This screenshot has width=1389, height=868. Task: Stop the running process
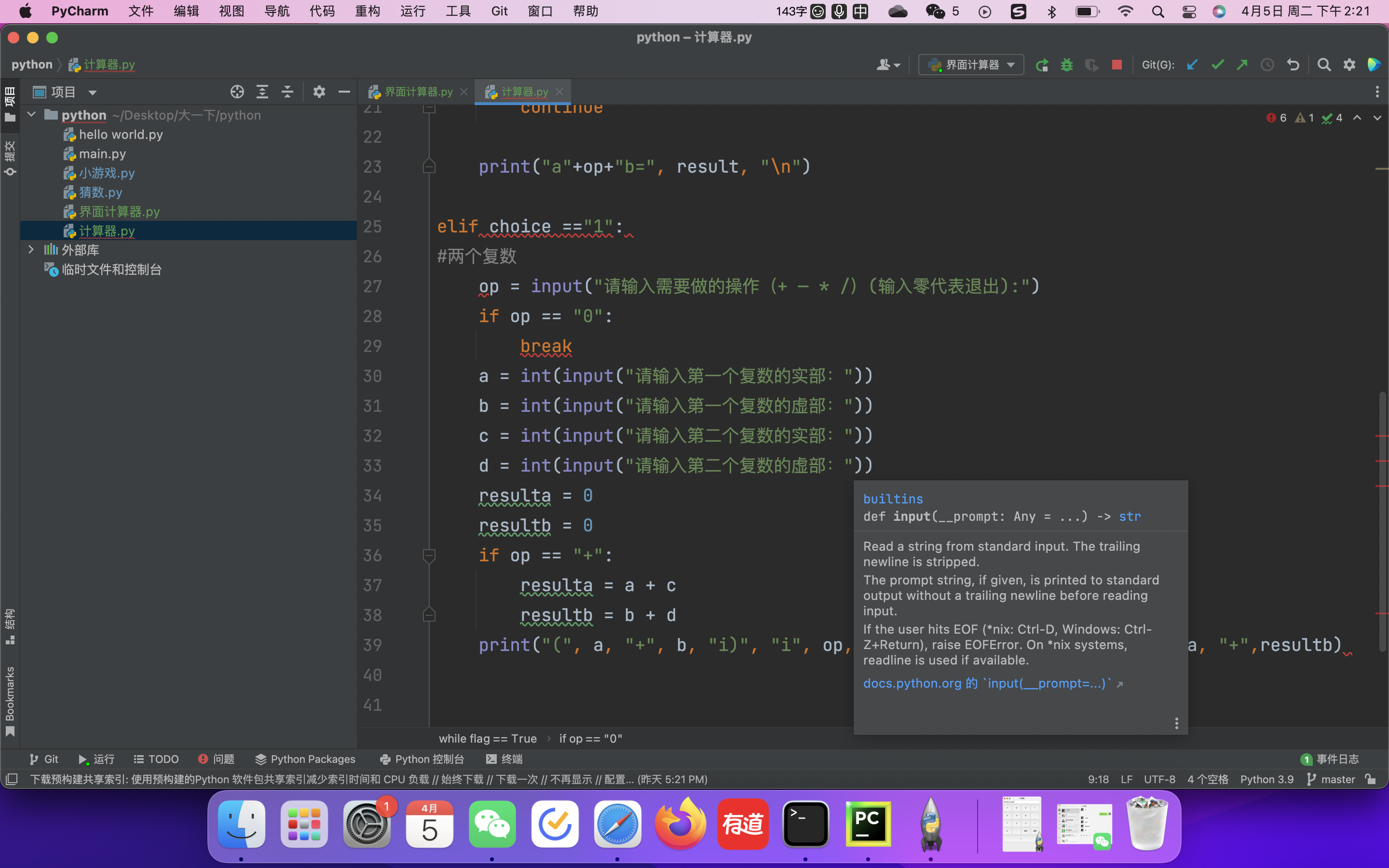click(x=1117, y=65)
